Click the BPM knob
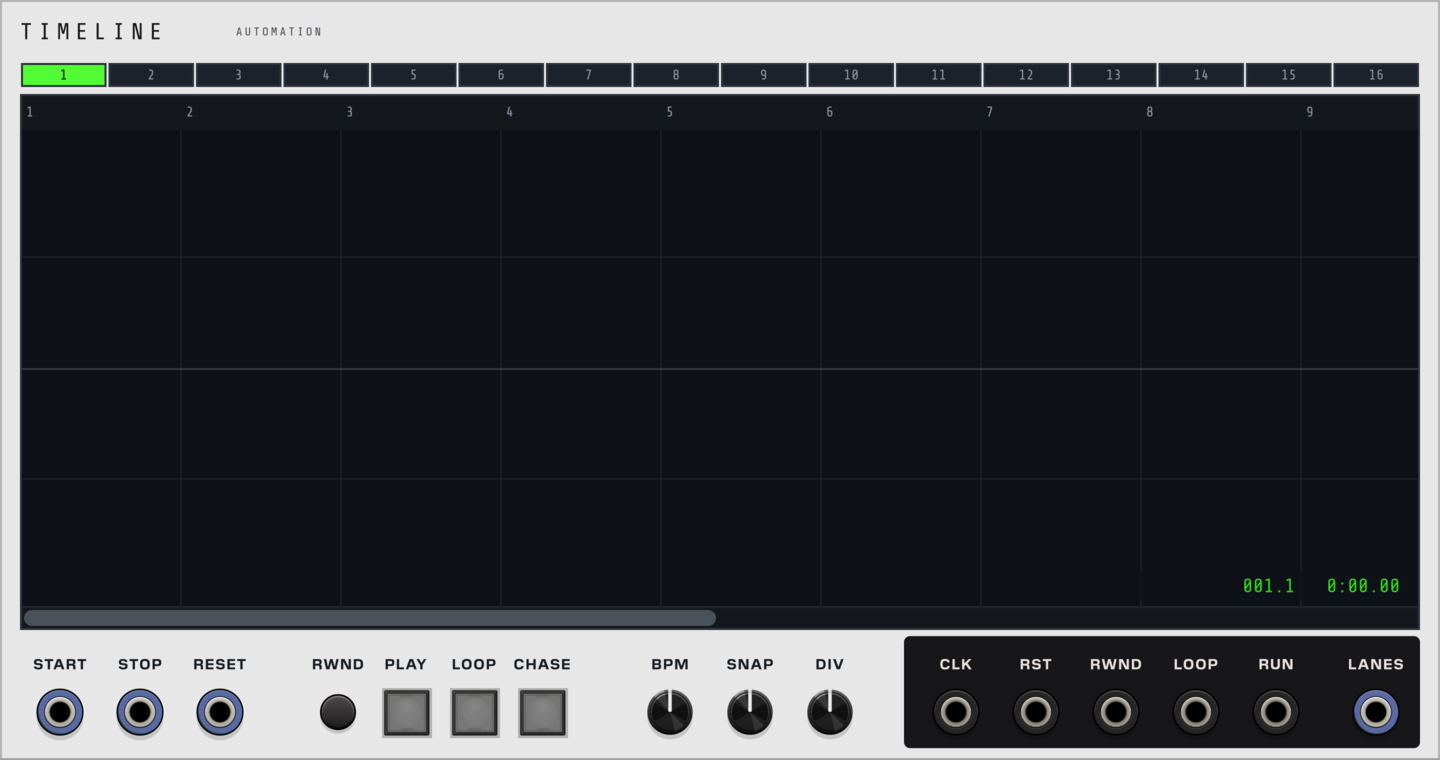This screenshot has width=1440, height=760. tap(670, 713)
